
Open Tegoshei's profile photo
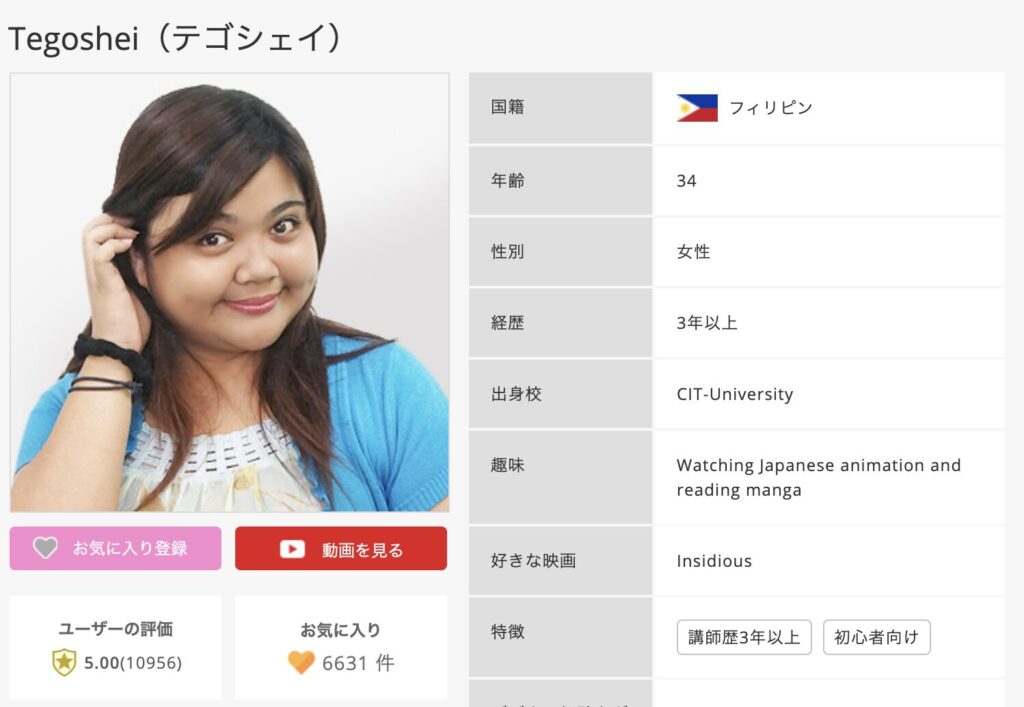pyautogui.click(x=230, y=292)
